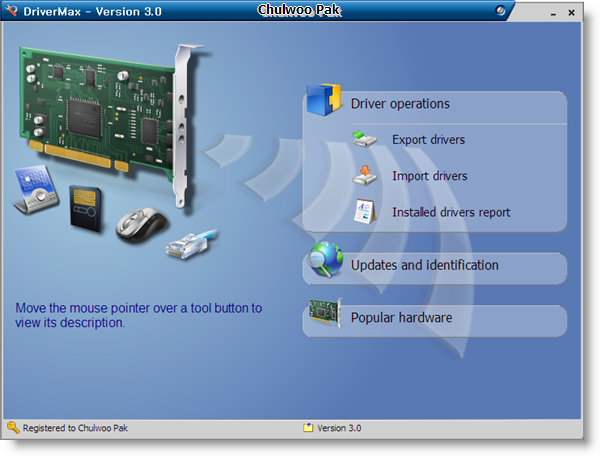Click the memory card image

pyautogui.click(x=85, y=208)
